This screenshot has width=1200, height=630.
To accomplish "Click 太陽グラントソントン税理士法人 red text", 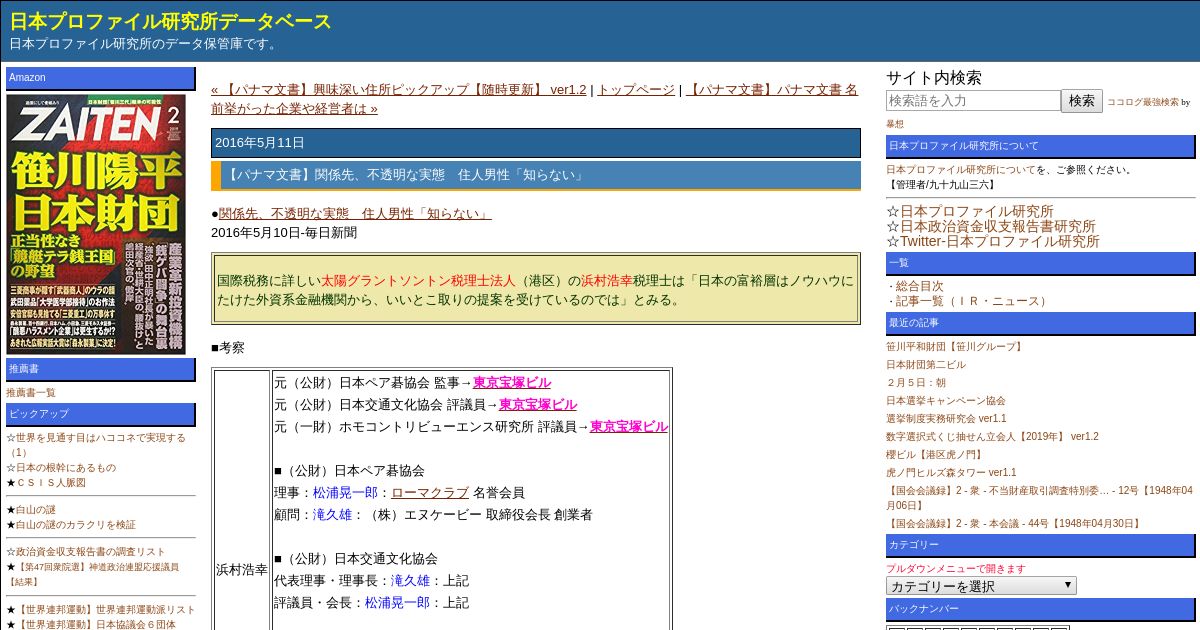I will [x=418, y=280].
